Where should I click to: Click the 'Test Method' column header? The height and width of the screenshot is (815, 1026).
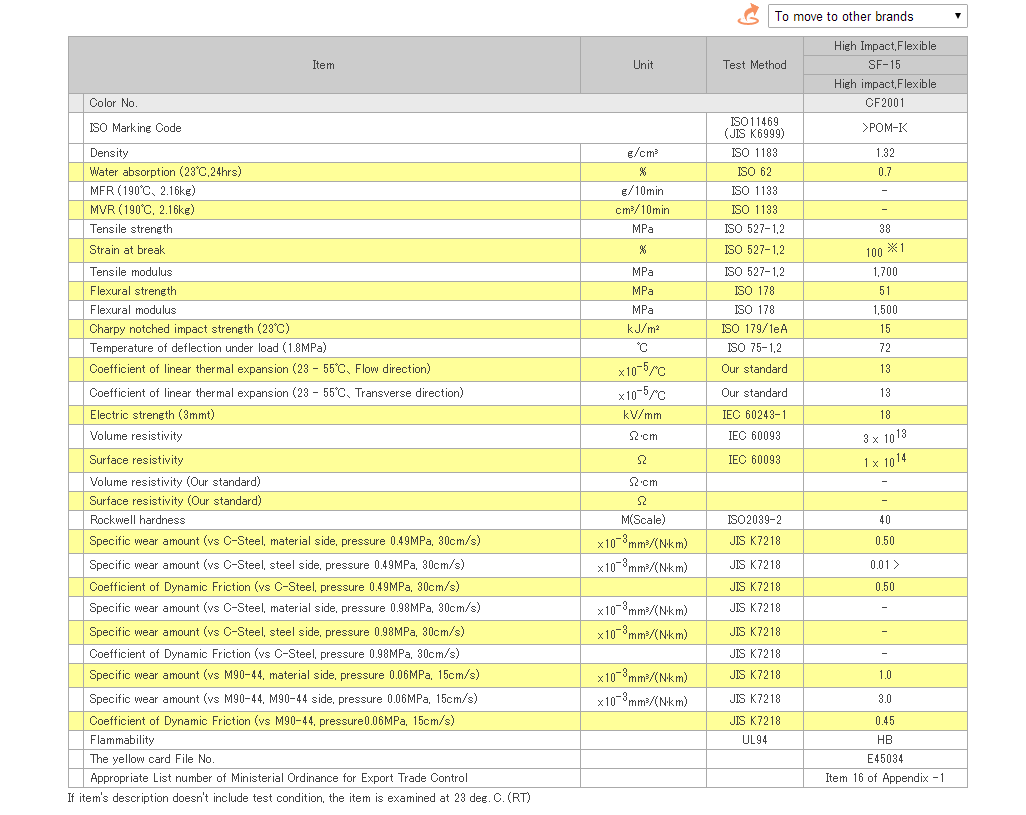(754, 65)
